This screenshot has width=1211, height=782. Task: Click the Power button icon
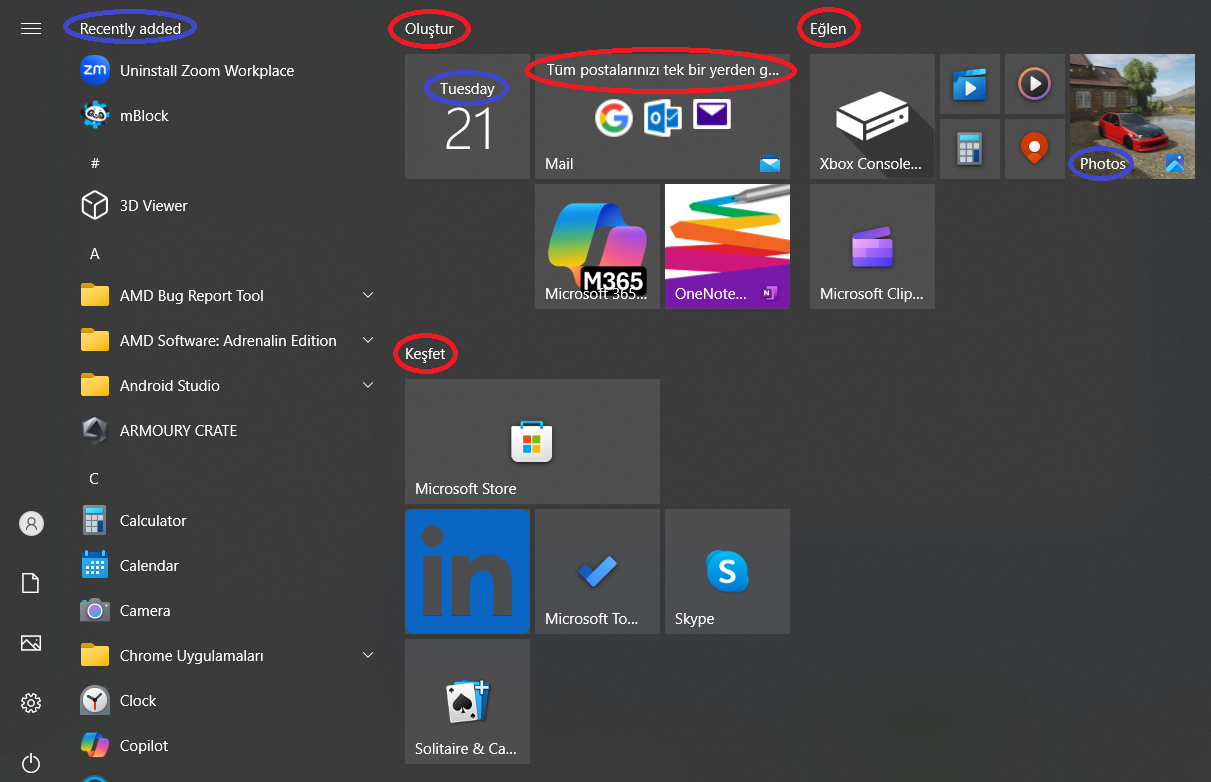coord(31,763)
